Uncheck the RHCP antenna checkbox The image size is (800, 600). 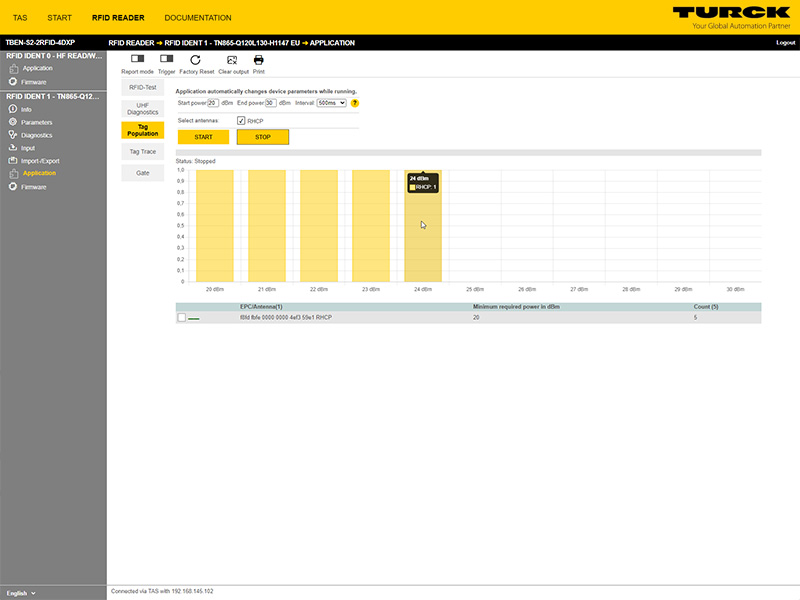coord(241,121)
